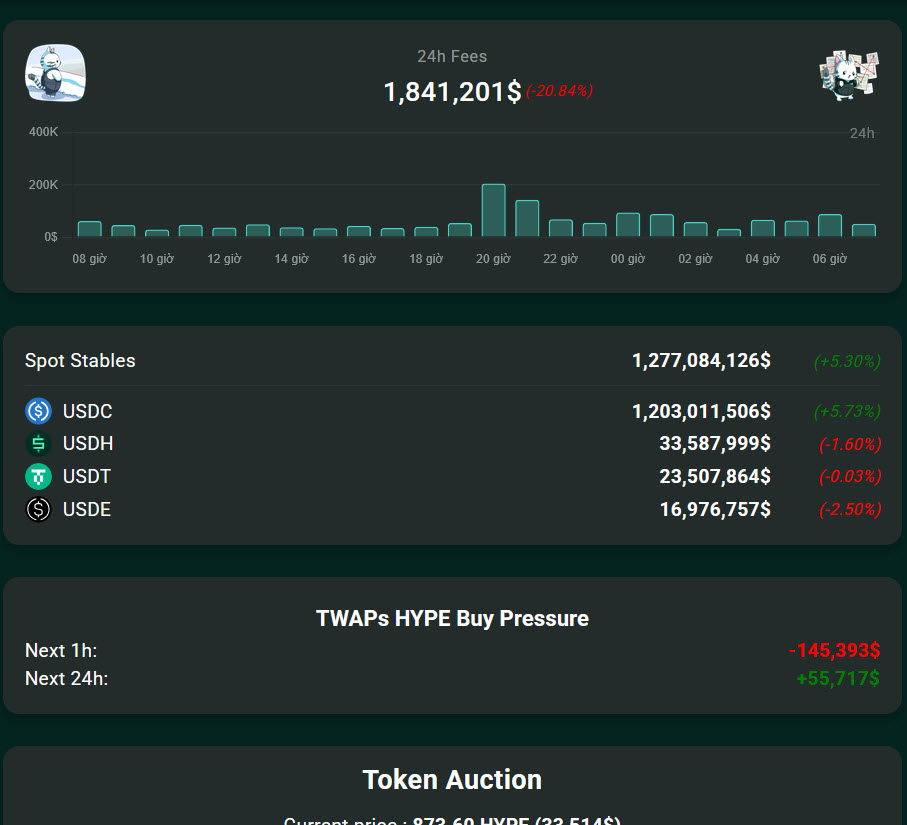Click the USDE amount 16,976,757$

pos(714,510)
